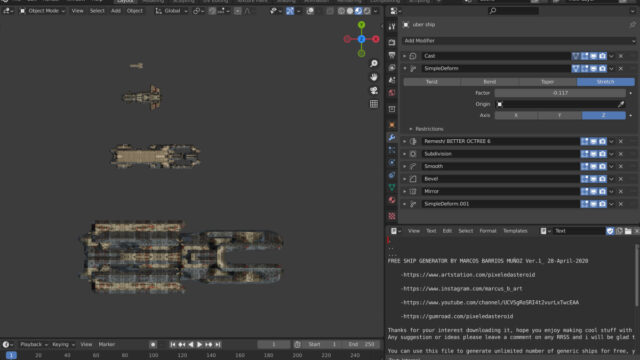The image size is (640, 360).
Task: Set deform axis to Y
Action: tap(560, 116)
